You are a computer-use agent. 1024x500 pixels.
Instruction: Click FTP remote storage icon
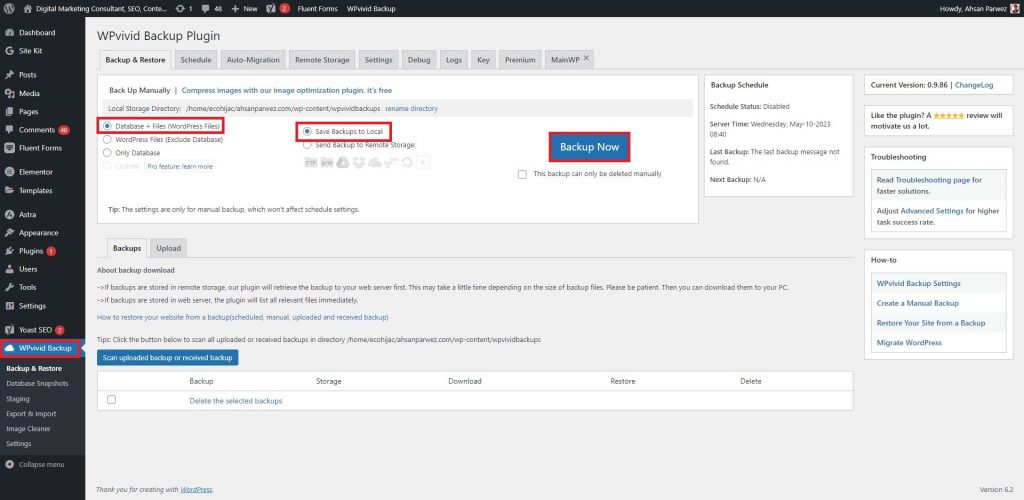(x=311, y=163)
